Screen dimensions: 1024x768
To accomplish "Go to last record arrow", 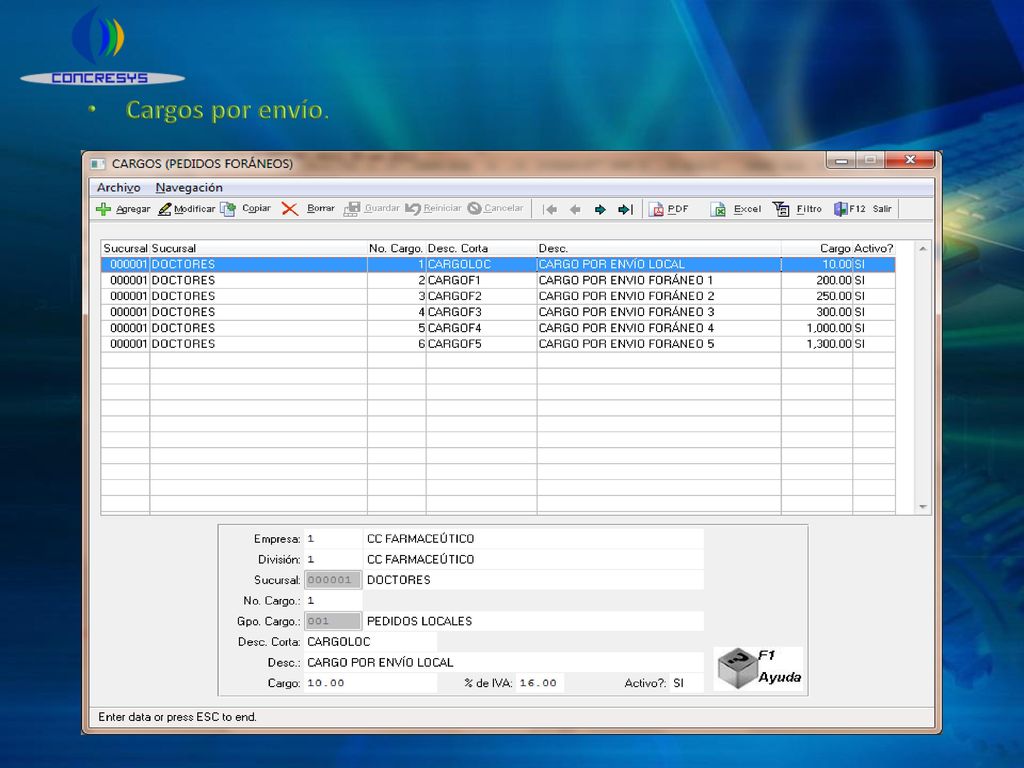I will [x=626, y=210].
